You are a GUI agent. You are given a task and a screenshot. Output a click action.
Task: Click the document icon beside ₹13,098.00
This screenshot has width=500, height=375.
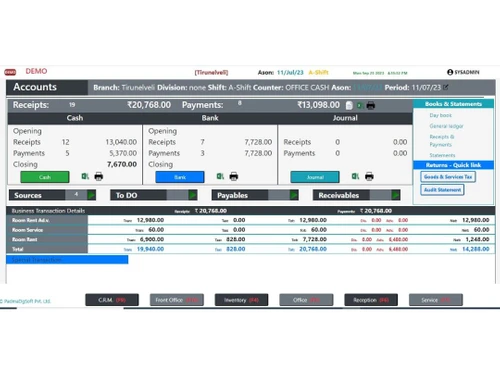pyautogui.click(x=349, y=105)
